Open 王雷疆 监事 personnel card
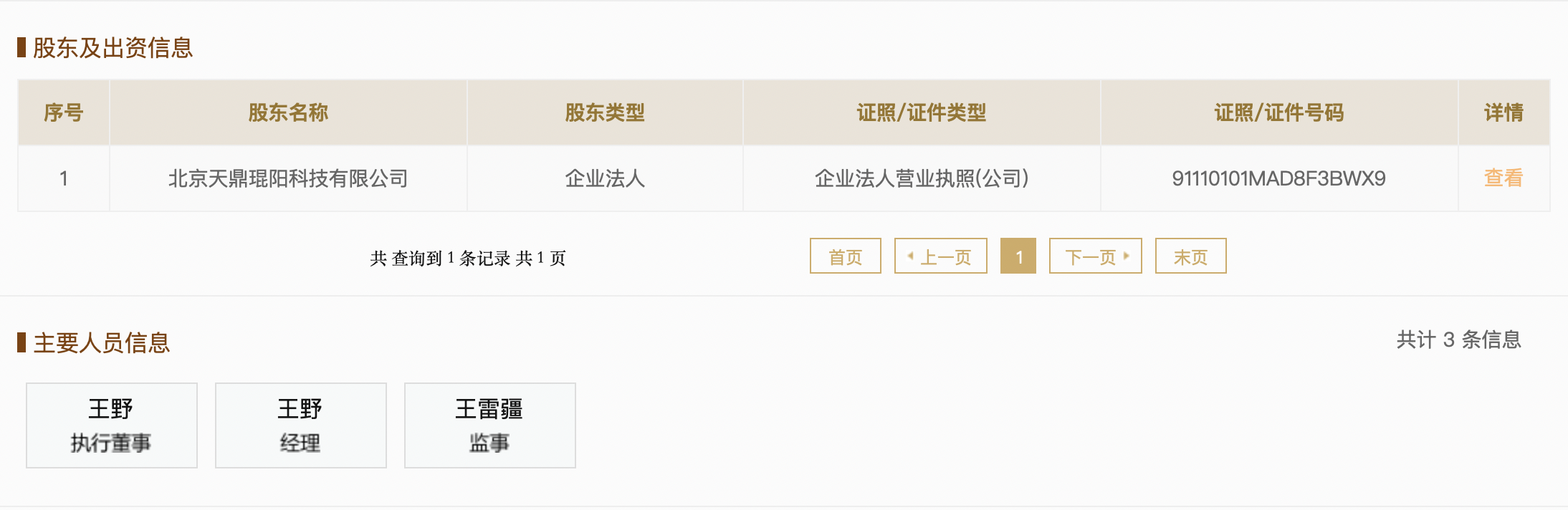The width and height of the screenshot is (1568, 510). (x=490, y=425)
